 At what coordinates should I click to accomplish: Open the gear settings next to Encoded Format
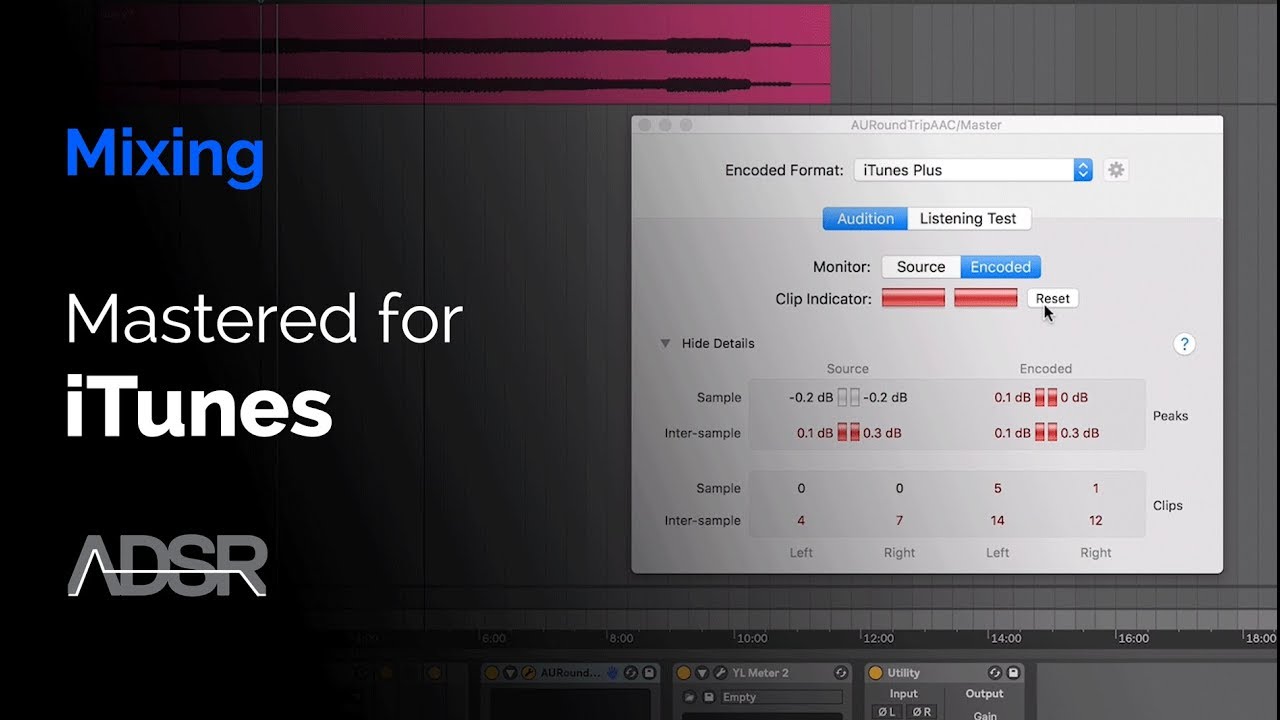point(1116,170)
